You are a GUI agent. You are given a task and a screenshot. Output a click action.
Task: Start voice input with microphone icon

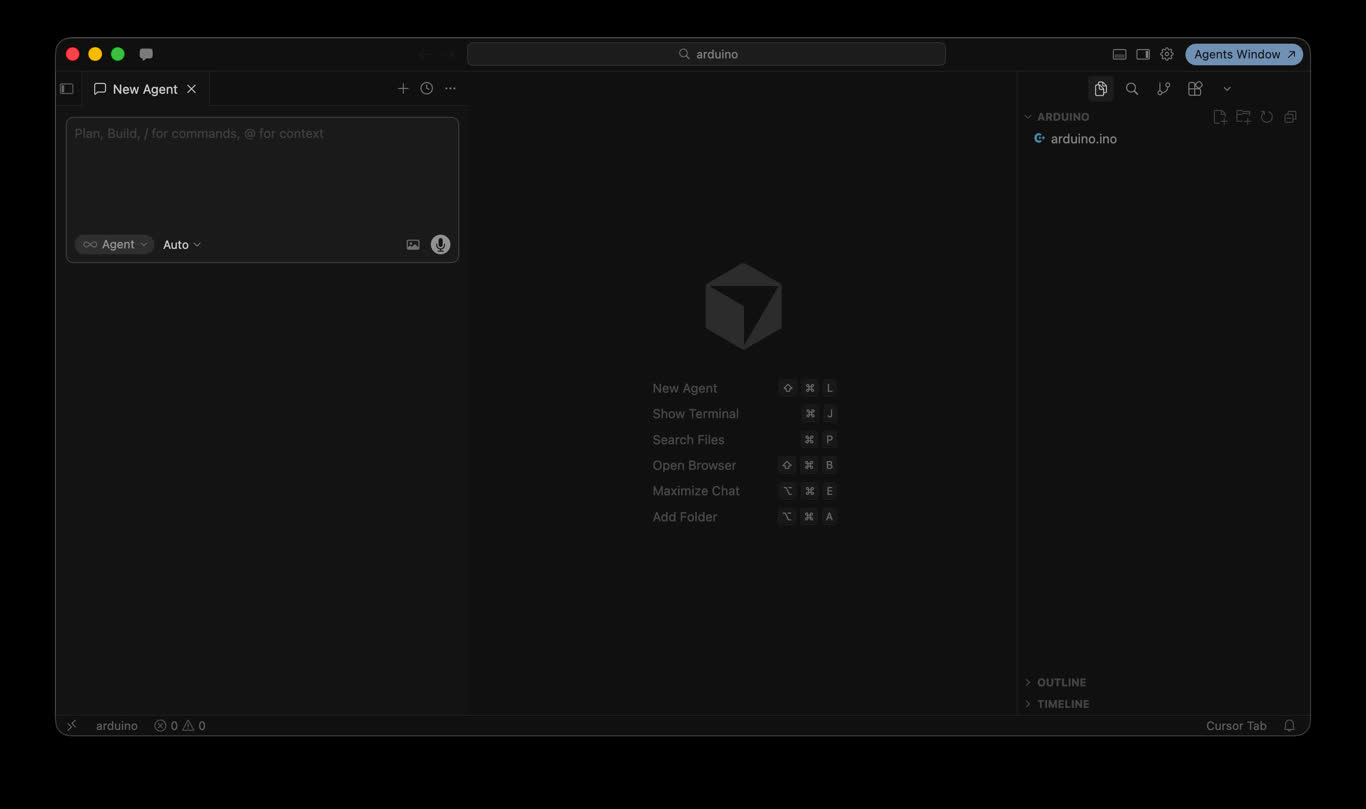(440, 245)
